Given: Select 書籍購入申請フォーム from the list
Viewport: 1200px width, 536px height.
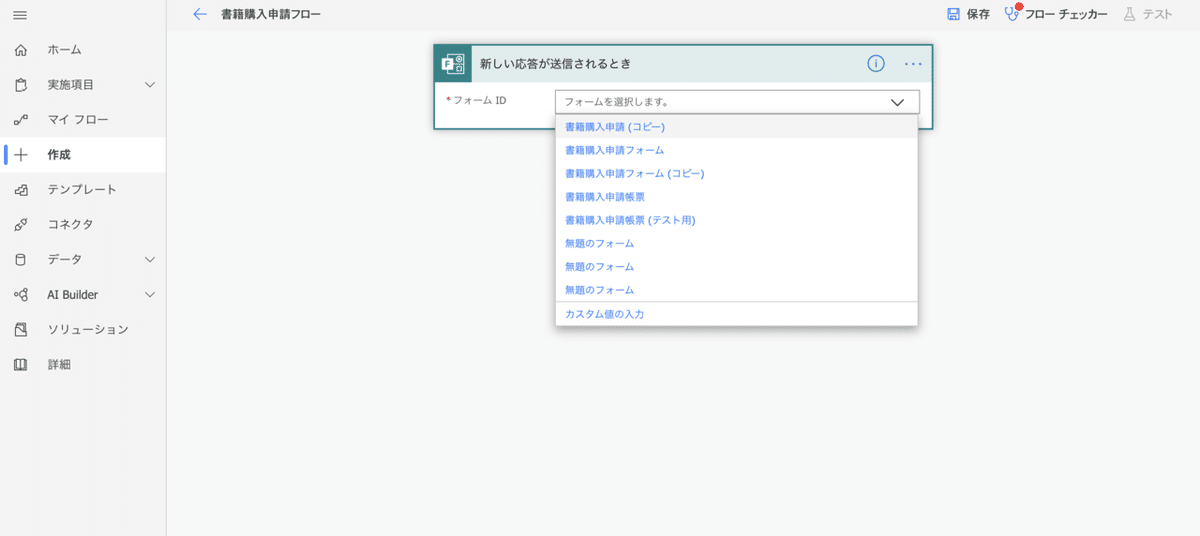Looking at the screenshot, I should (614, 150).
